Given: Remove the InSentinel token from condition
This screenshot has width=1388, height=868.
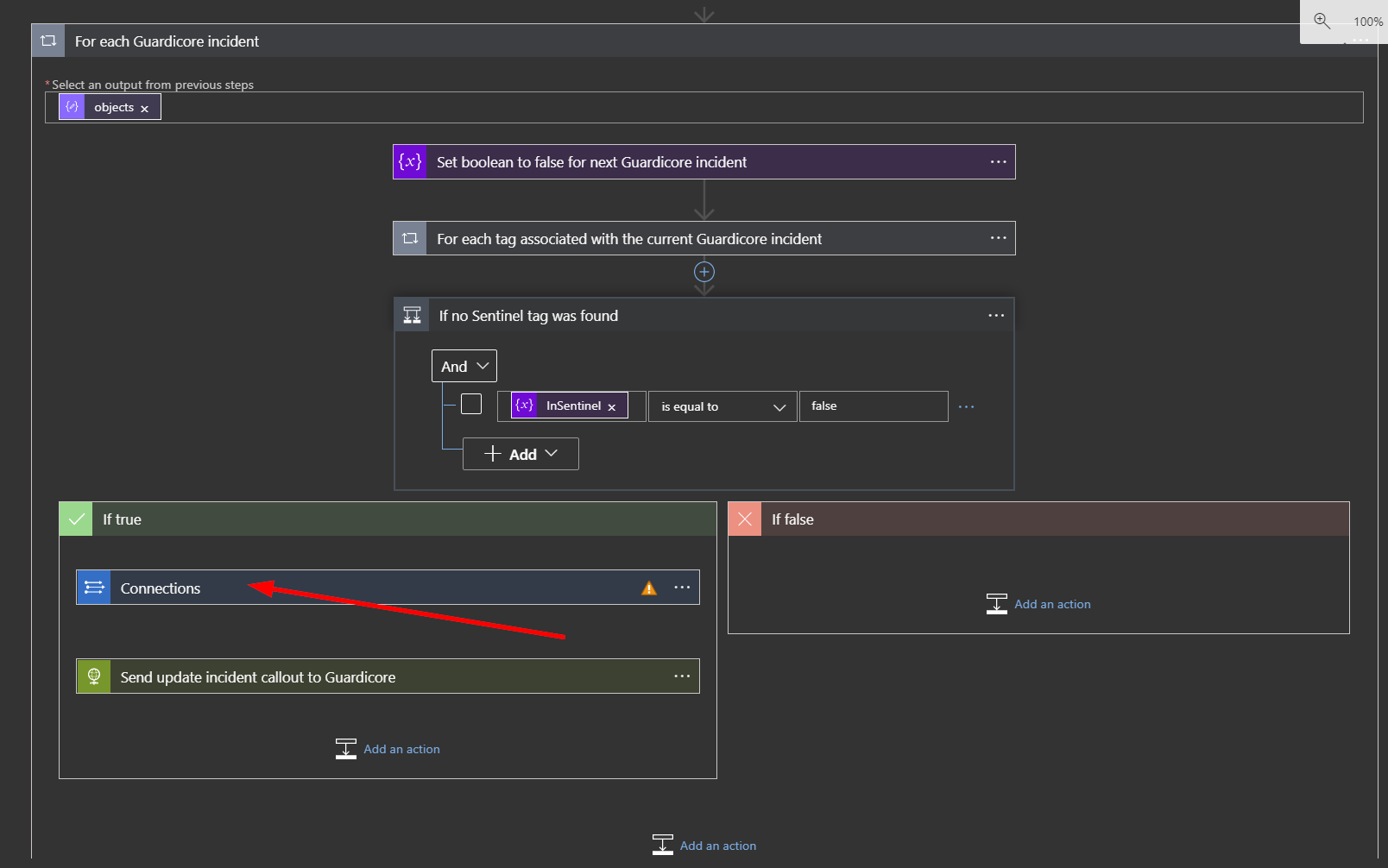Looking at the screenshot, I should coord(611,407).
